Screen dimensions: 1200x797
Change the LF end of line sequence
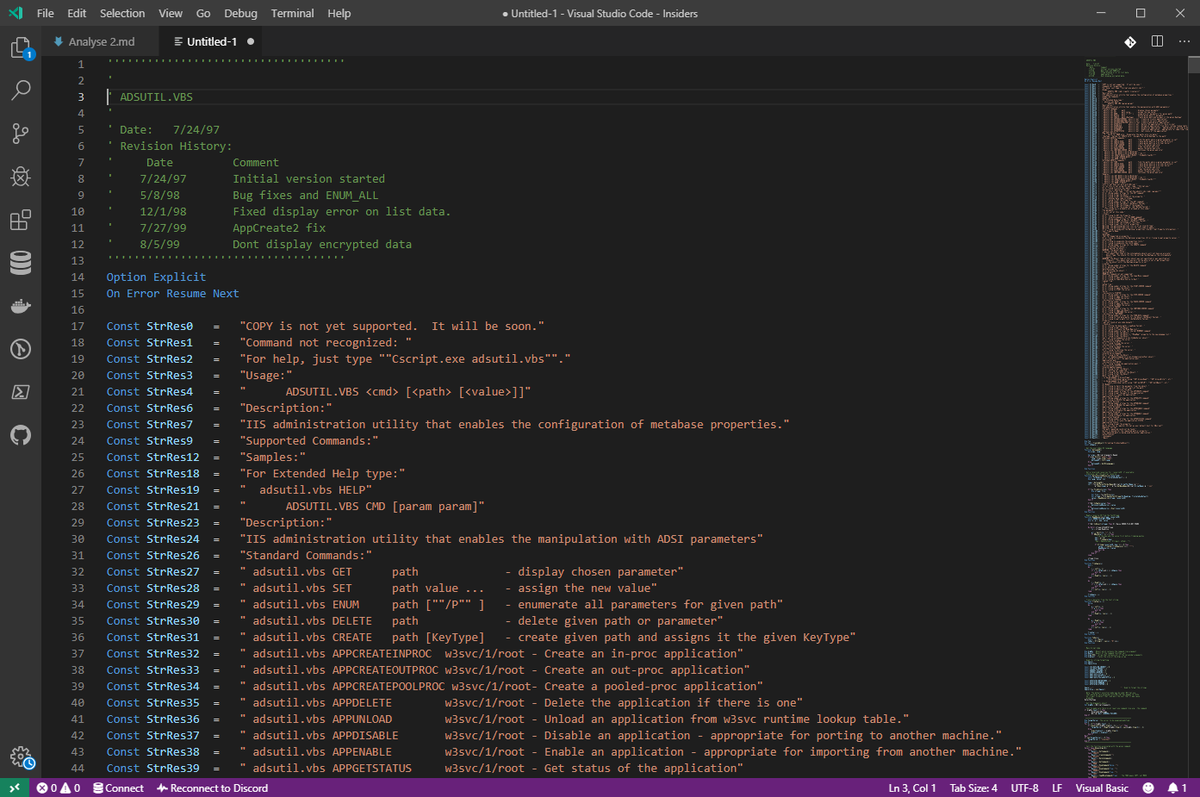click(x=1057, y=788)
